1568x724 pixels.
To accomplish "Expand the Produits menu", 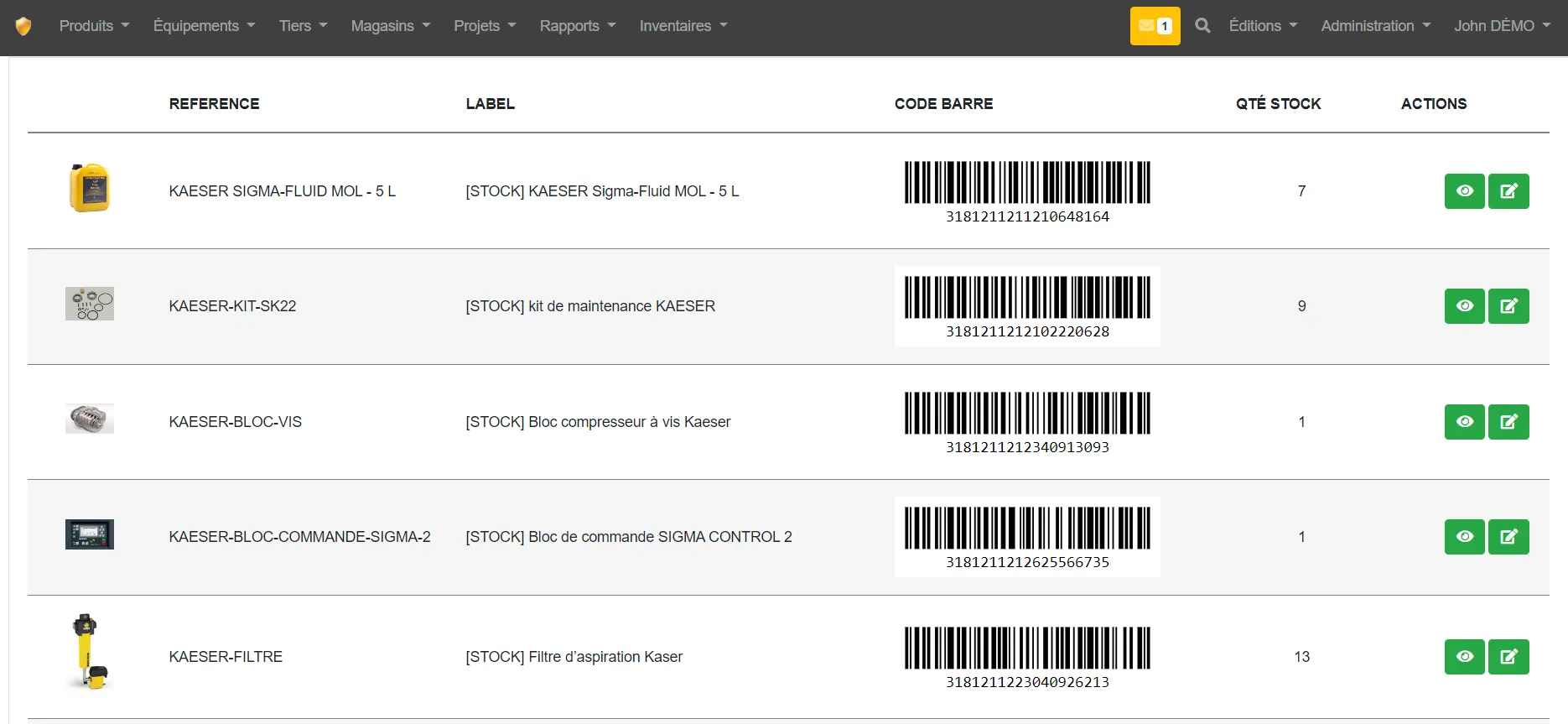I will tap(94, 26).
